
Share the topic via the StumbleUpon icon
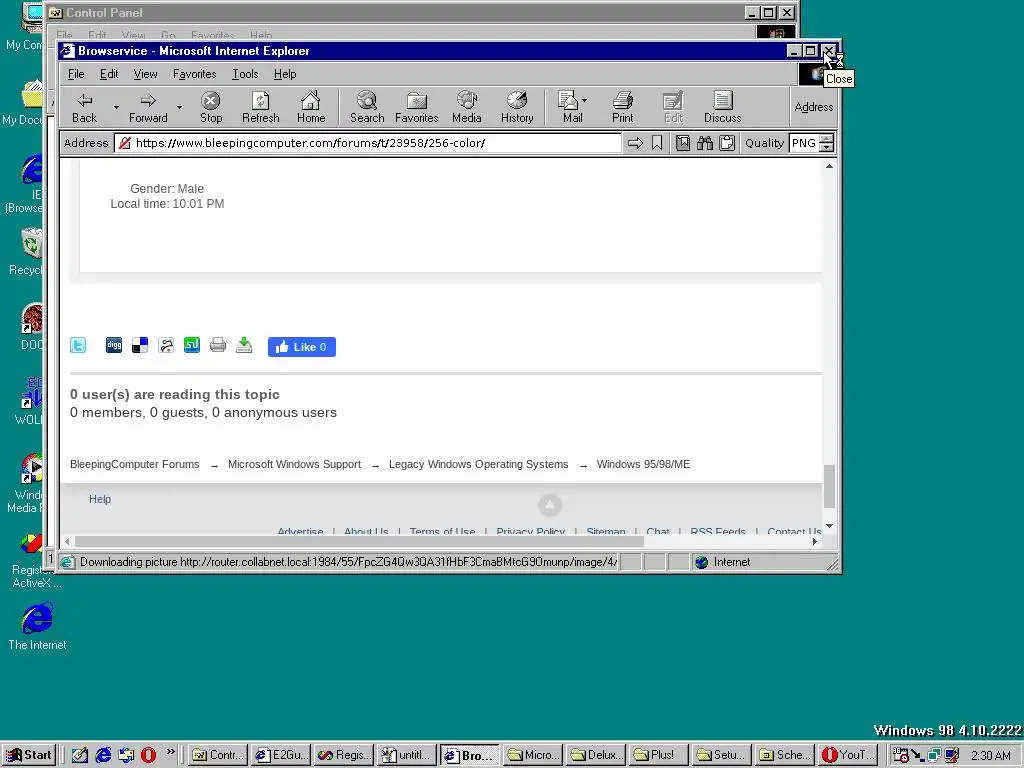(192, 345)
